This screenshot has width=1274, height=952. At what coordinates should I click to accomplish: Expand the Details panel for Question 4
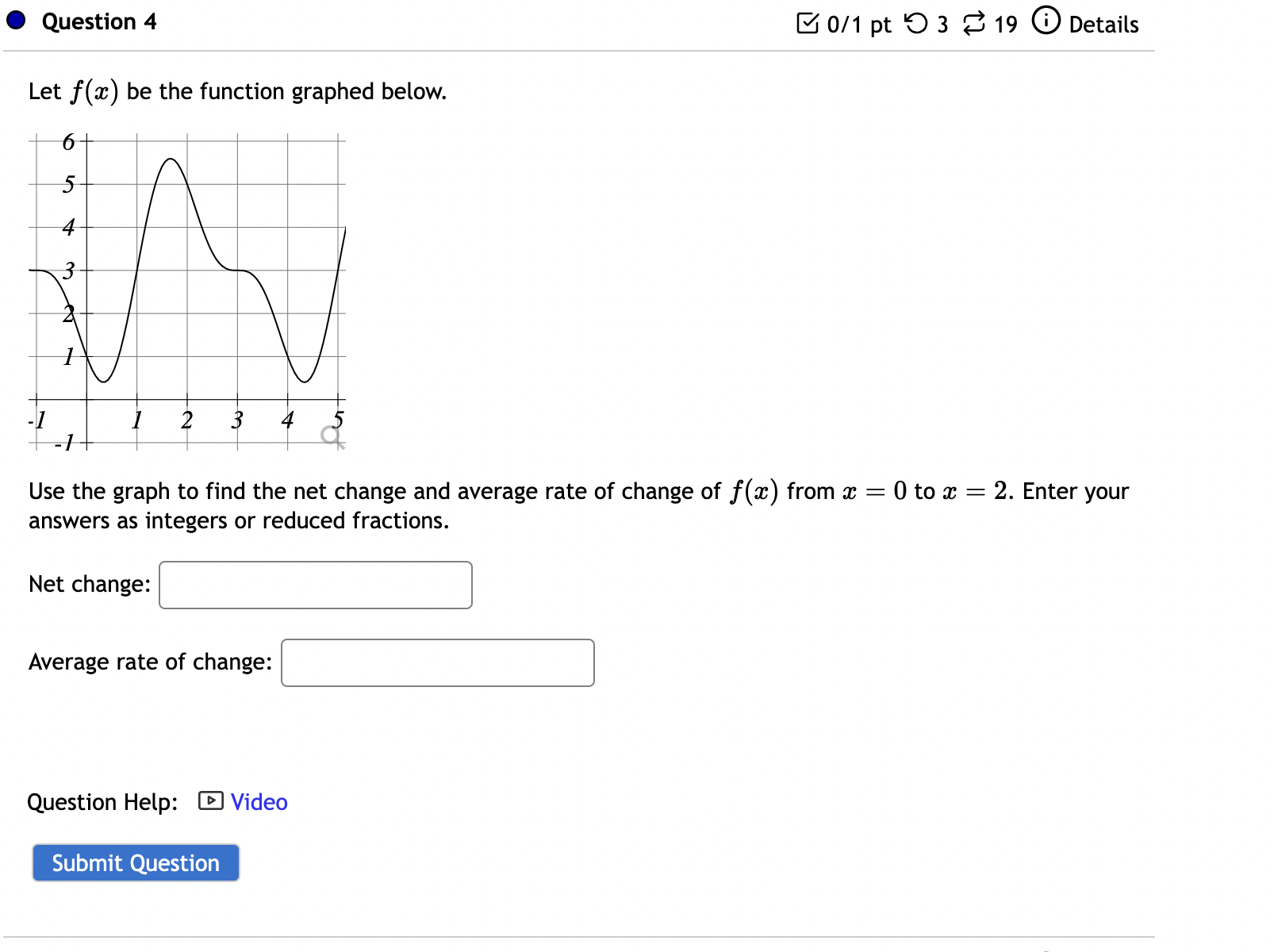tap(1104, 25)
